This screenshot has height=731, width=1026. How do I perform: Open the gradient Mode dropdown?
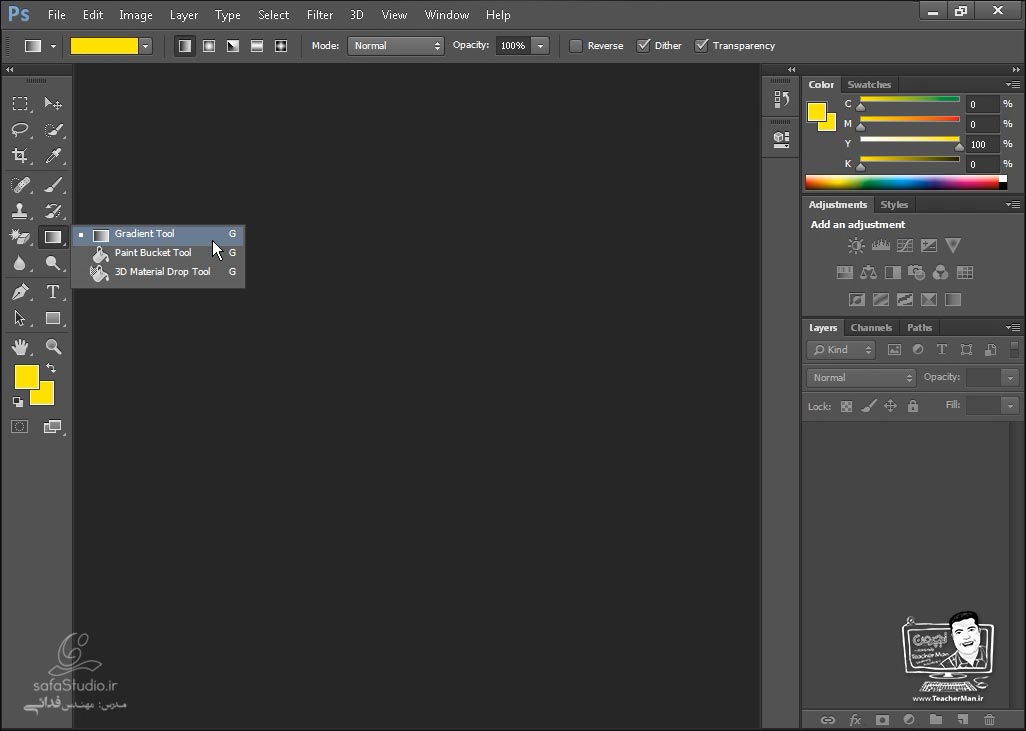click(396, 46)
